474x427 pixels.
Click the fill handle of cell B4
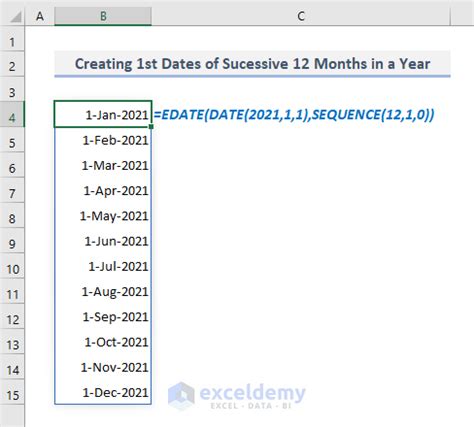151,127
